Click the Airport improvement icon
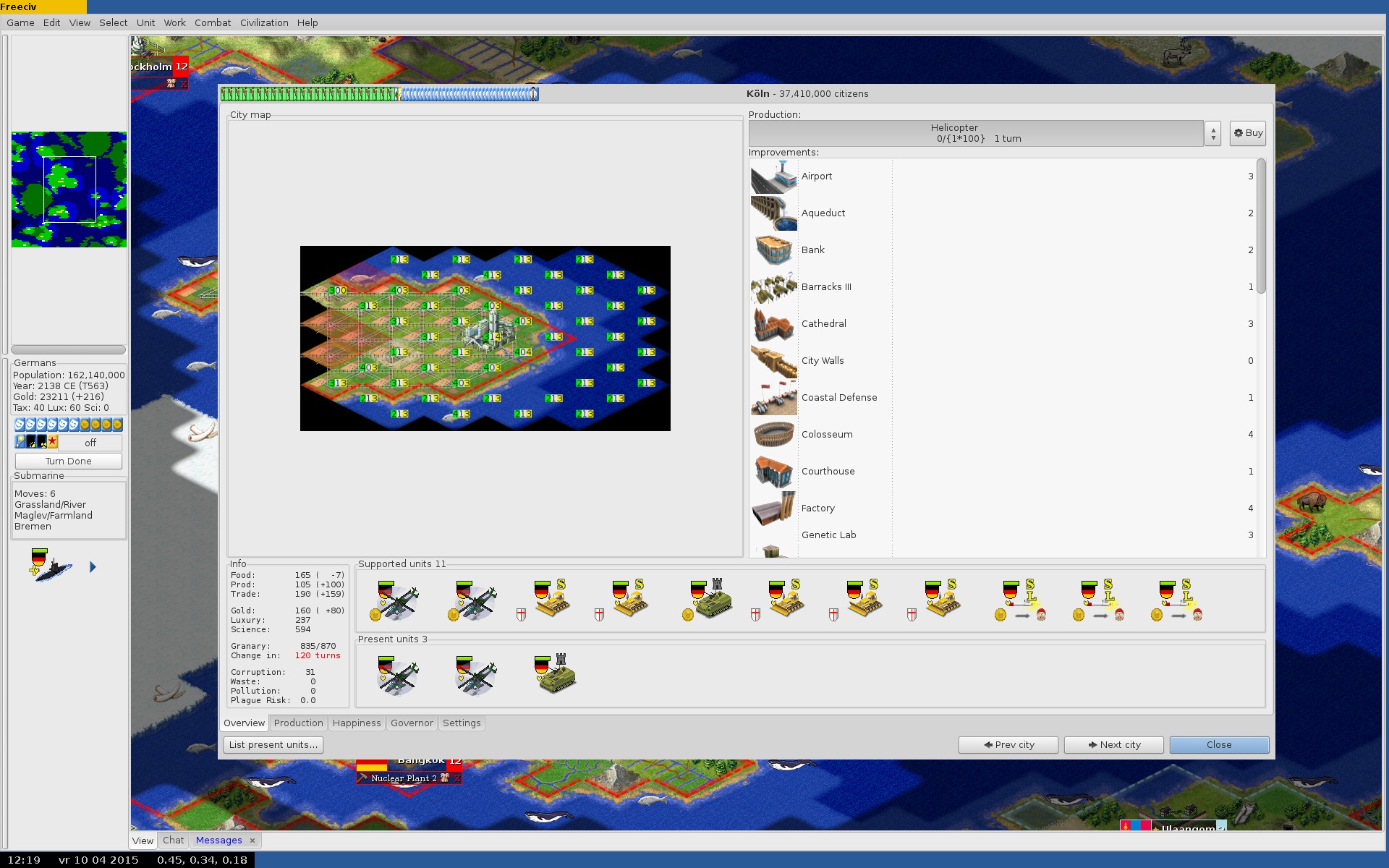1389x868 pixels. pos(773,176)
